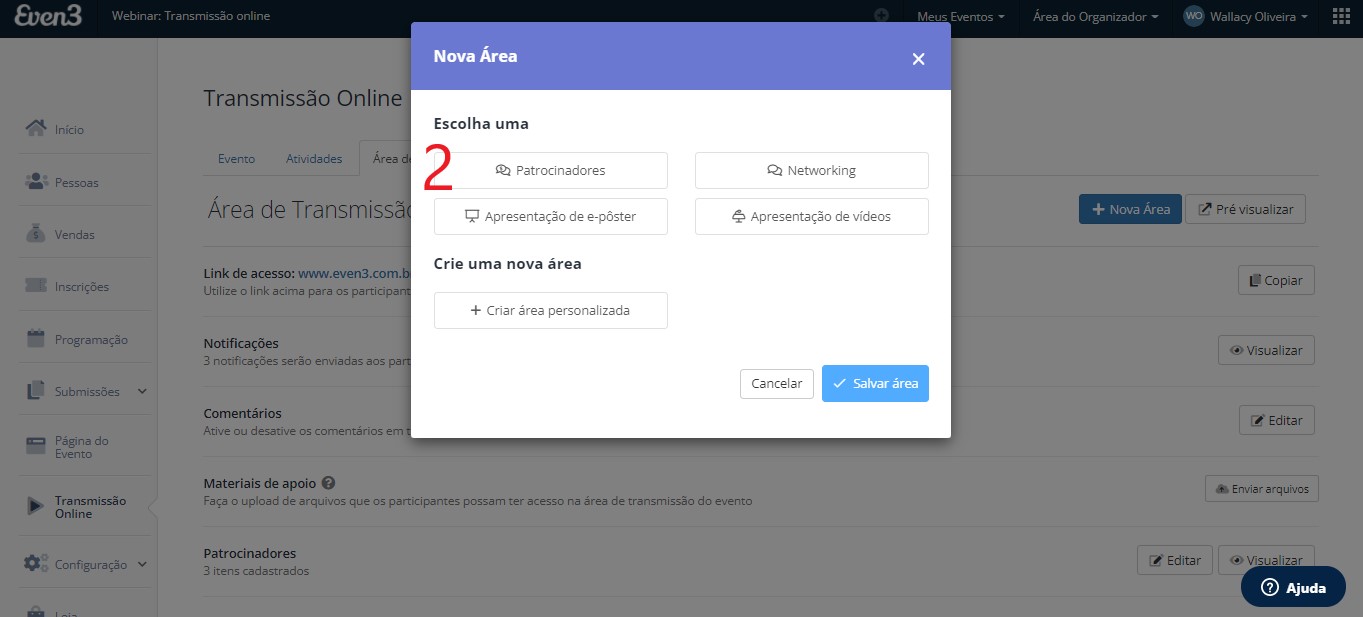
Task: Click the Materiais de apoio help icon
Action: [328, 482]
